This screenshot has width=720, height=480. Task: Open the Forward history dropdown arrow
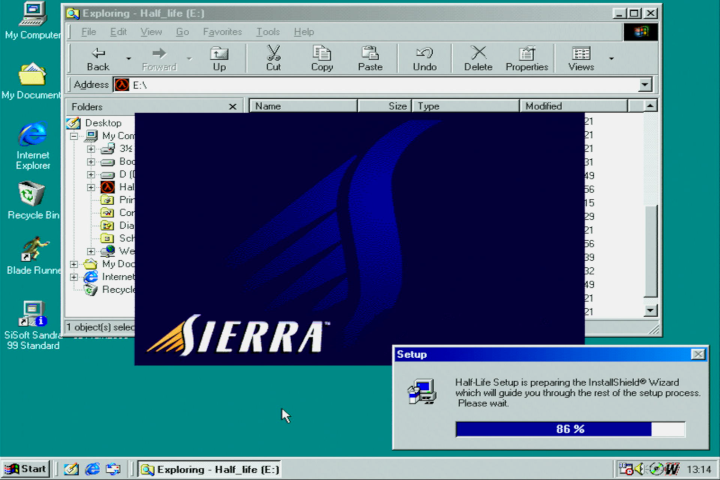pyautogui.click(x=189, y=59)
